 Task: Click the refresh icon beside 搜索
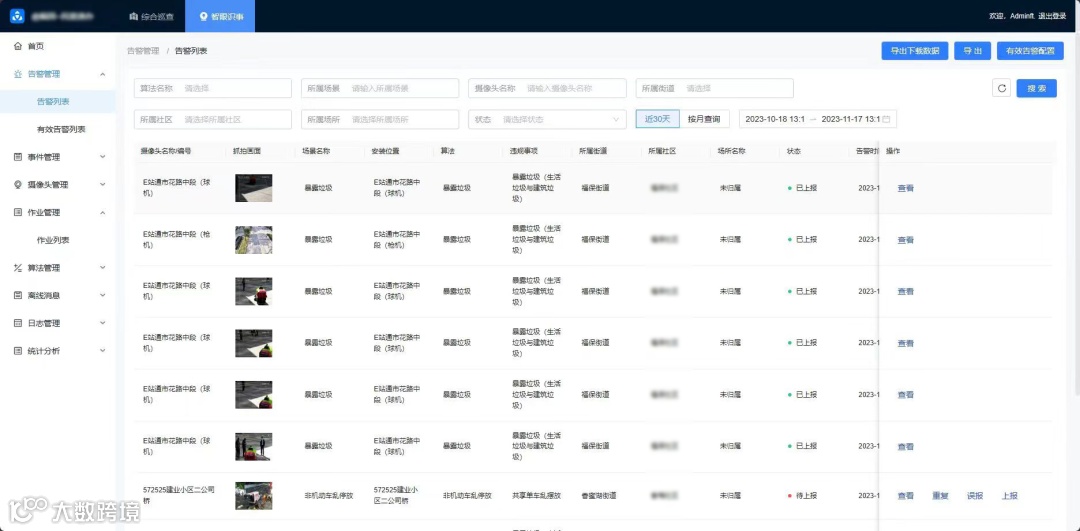coord(1001,88)
